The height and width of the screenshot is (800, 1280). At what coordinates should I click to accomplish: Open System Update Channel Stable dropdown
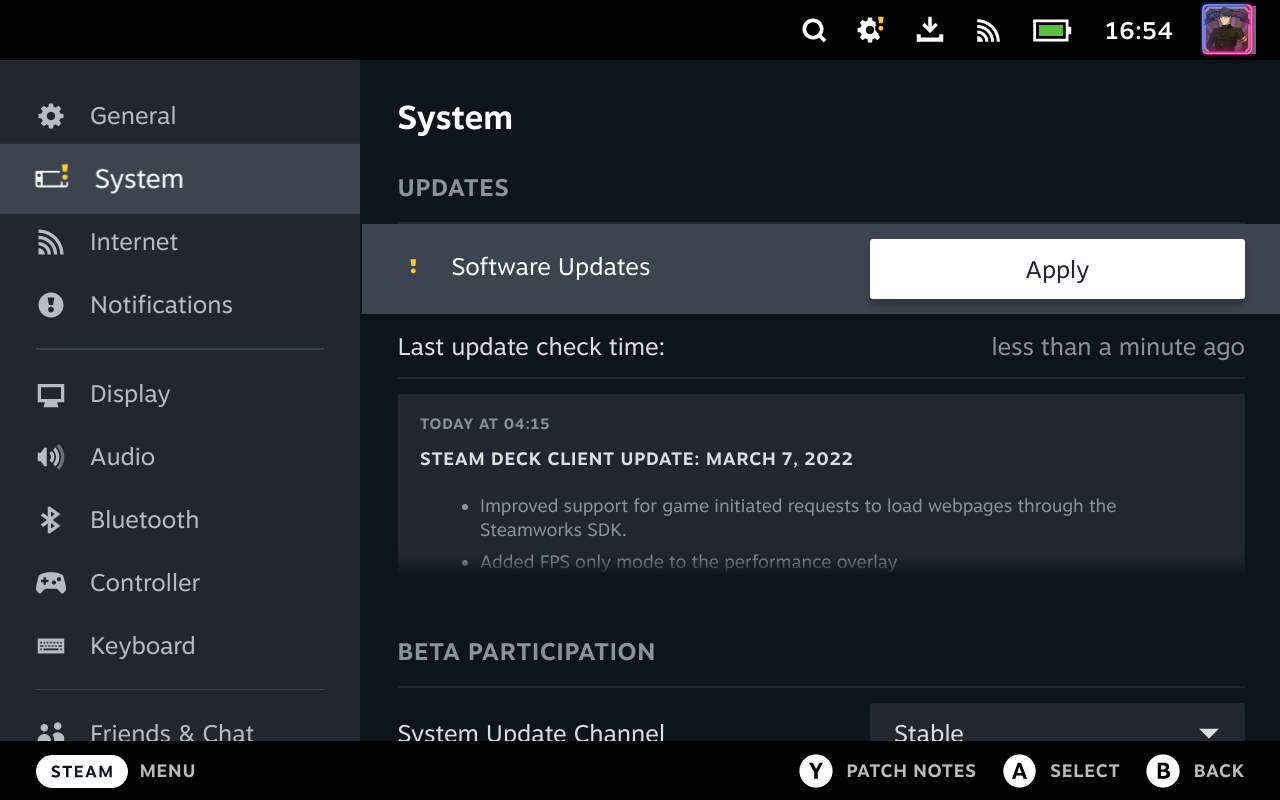click(x=1057, y=724)
